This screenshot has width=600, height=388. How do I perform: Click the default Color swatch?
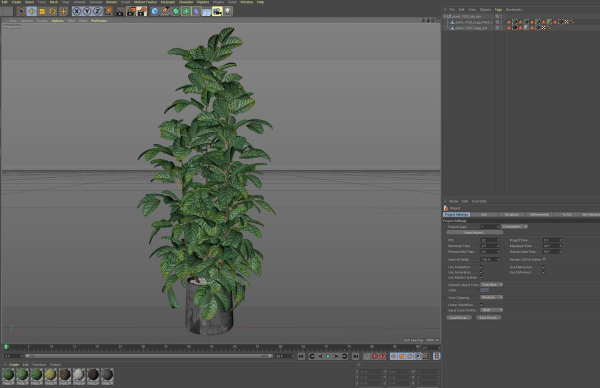pos(484,290)
